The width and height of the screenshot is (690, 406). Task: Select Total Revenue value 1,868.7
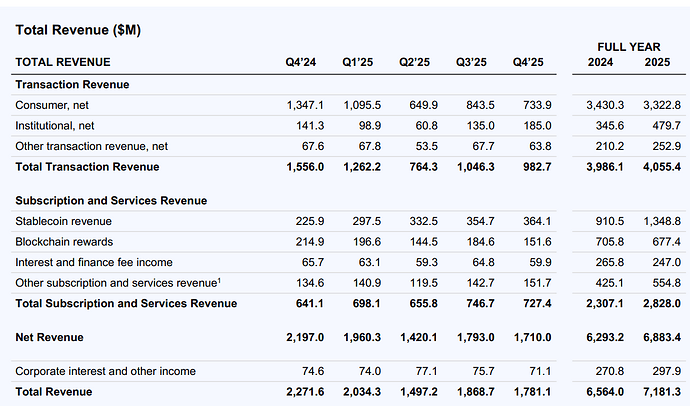click(475, 392)
